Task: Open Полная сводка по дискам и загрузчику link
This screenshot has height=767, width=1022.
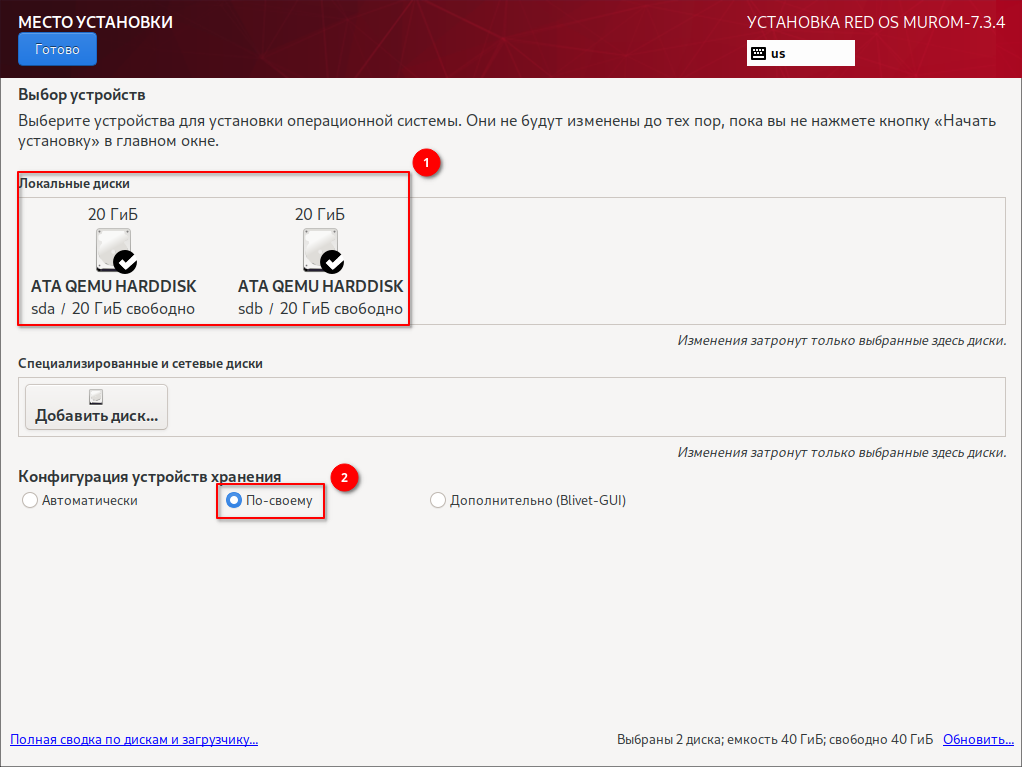Action: [134, 740]
